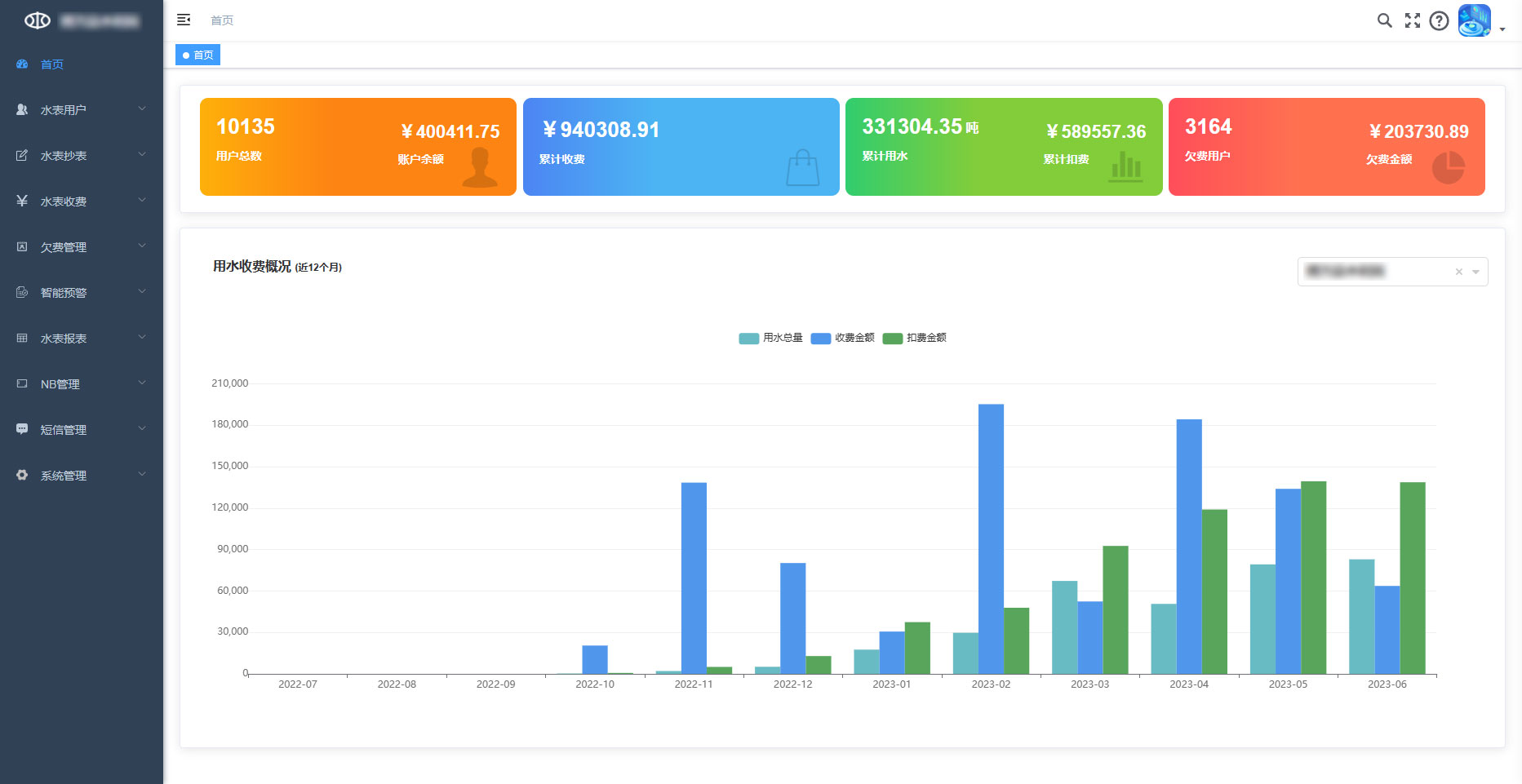Open the chart area selector dropdown arrow
Viewport: 1522px width, 784px height.
click(1475, 272)
